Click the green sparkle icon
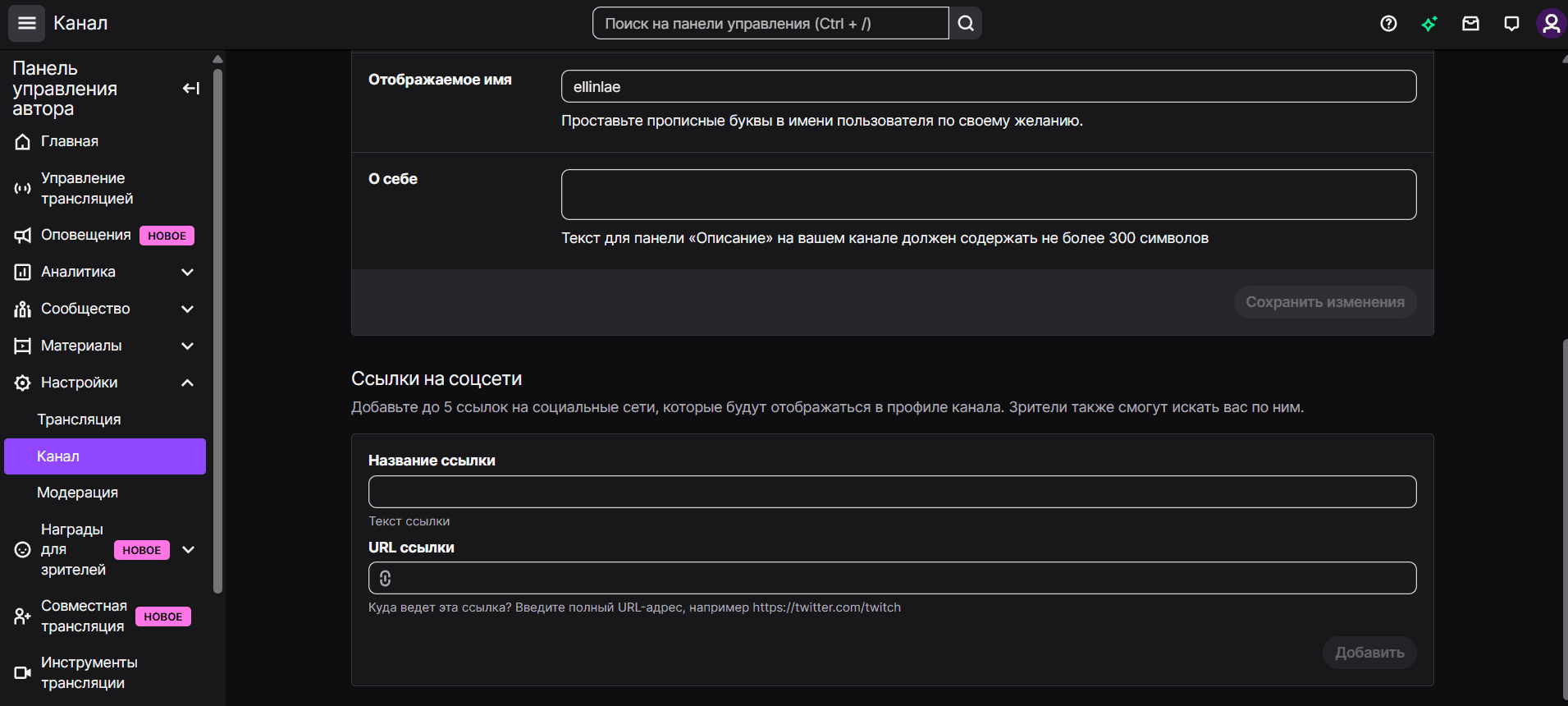Image resolution: width=1568 pixels, height=706 pixels. [1429, 24]
